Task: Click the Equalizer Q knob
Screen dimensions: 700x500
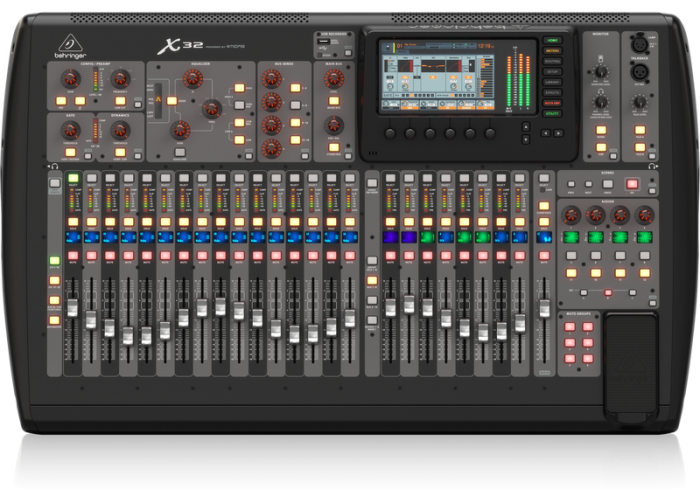Action: coord(193,78)
